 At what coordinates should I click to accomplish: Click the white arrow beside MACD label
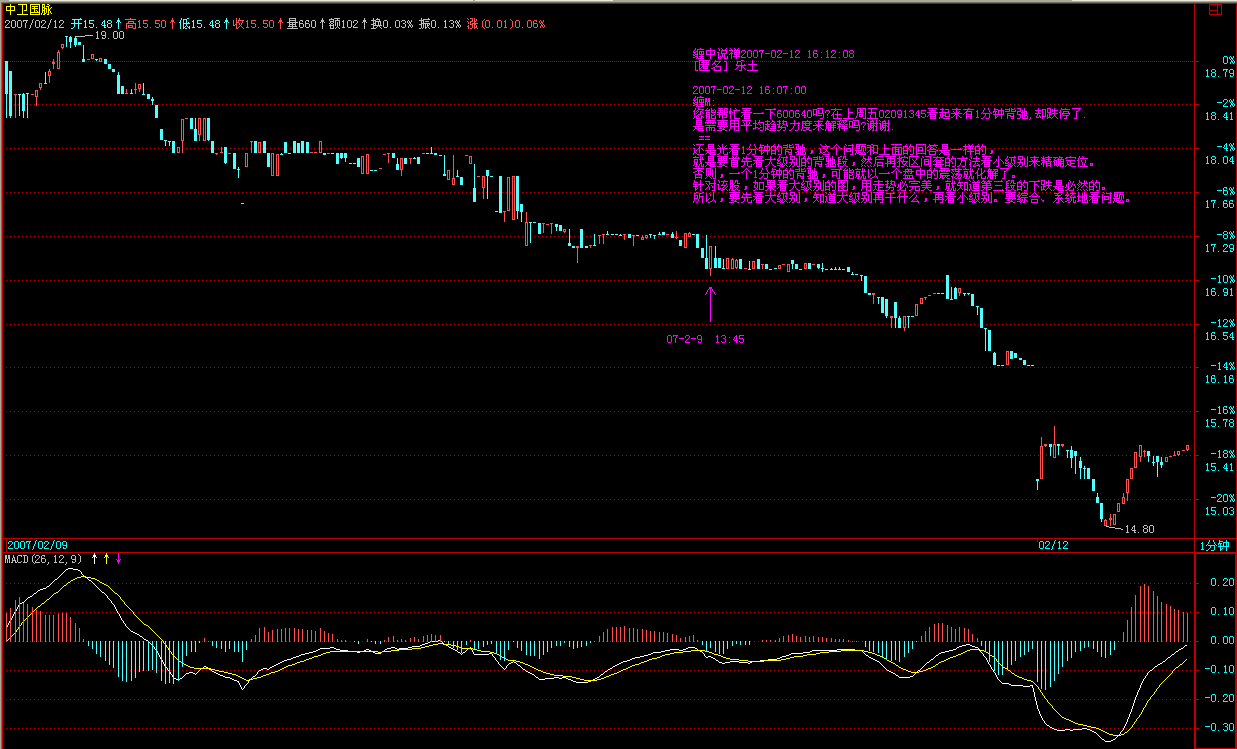point(95,559)
